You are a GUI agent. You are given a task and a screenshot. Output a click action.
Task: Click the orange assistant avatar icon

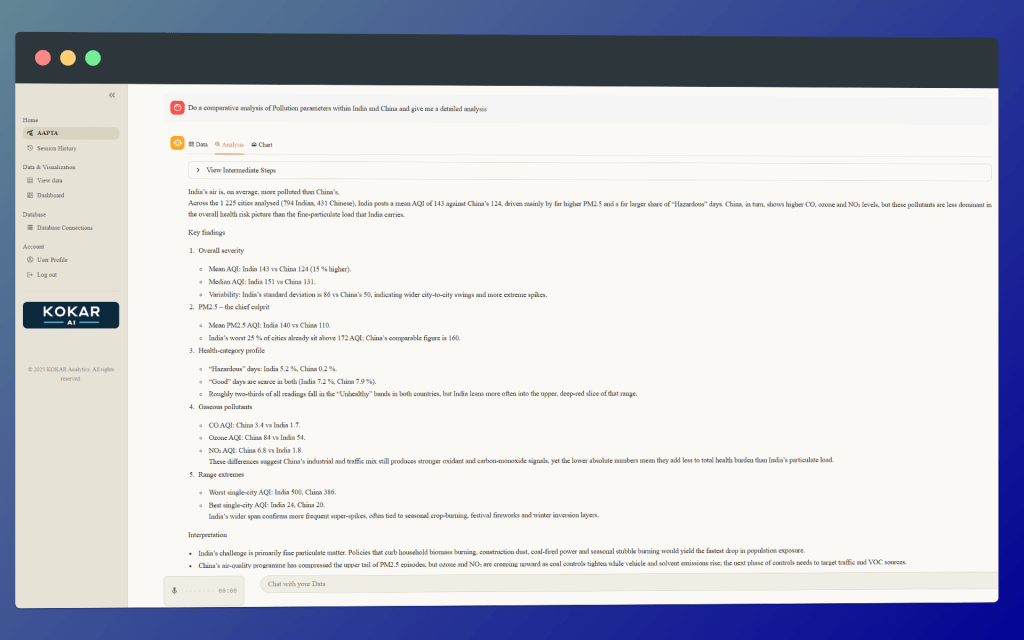(x=177, y=144)
